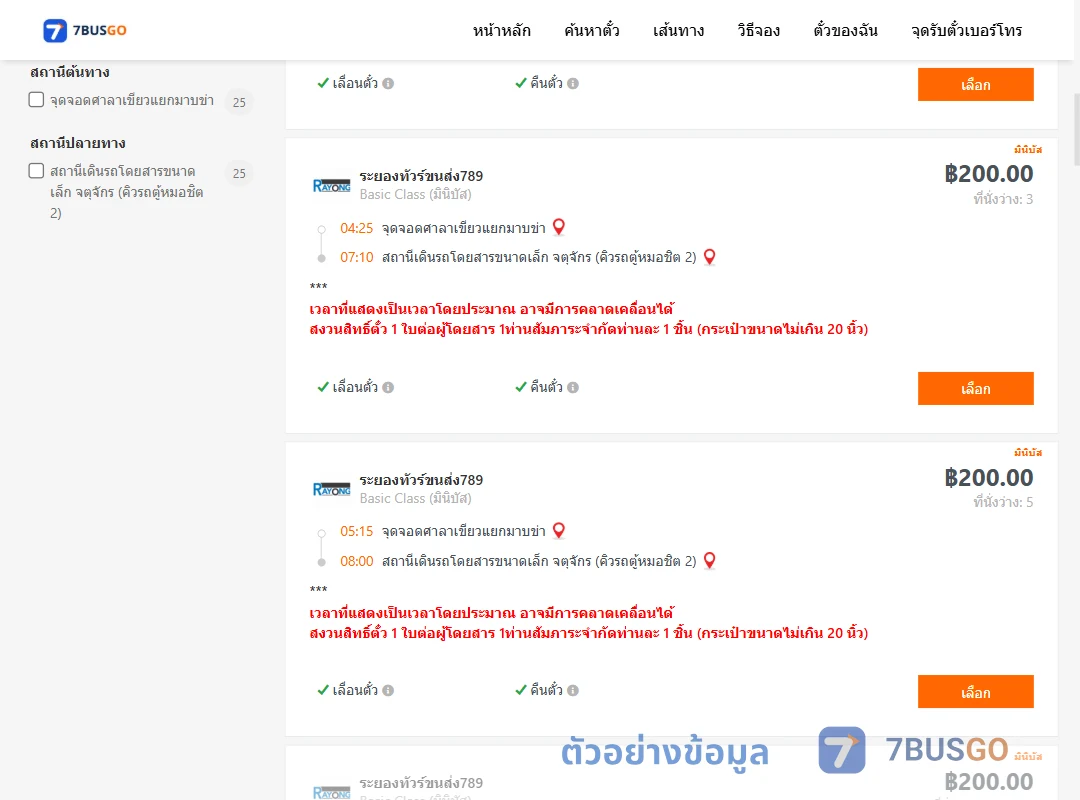The image size is (1080, 800).
Task: Open วิธีจอง navigation link
Action: (758, 30)
